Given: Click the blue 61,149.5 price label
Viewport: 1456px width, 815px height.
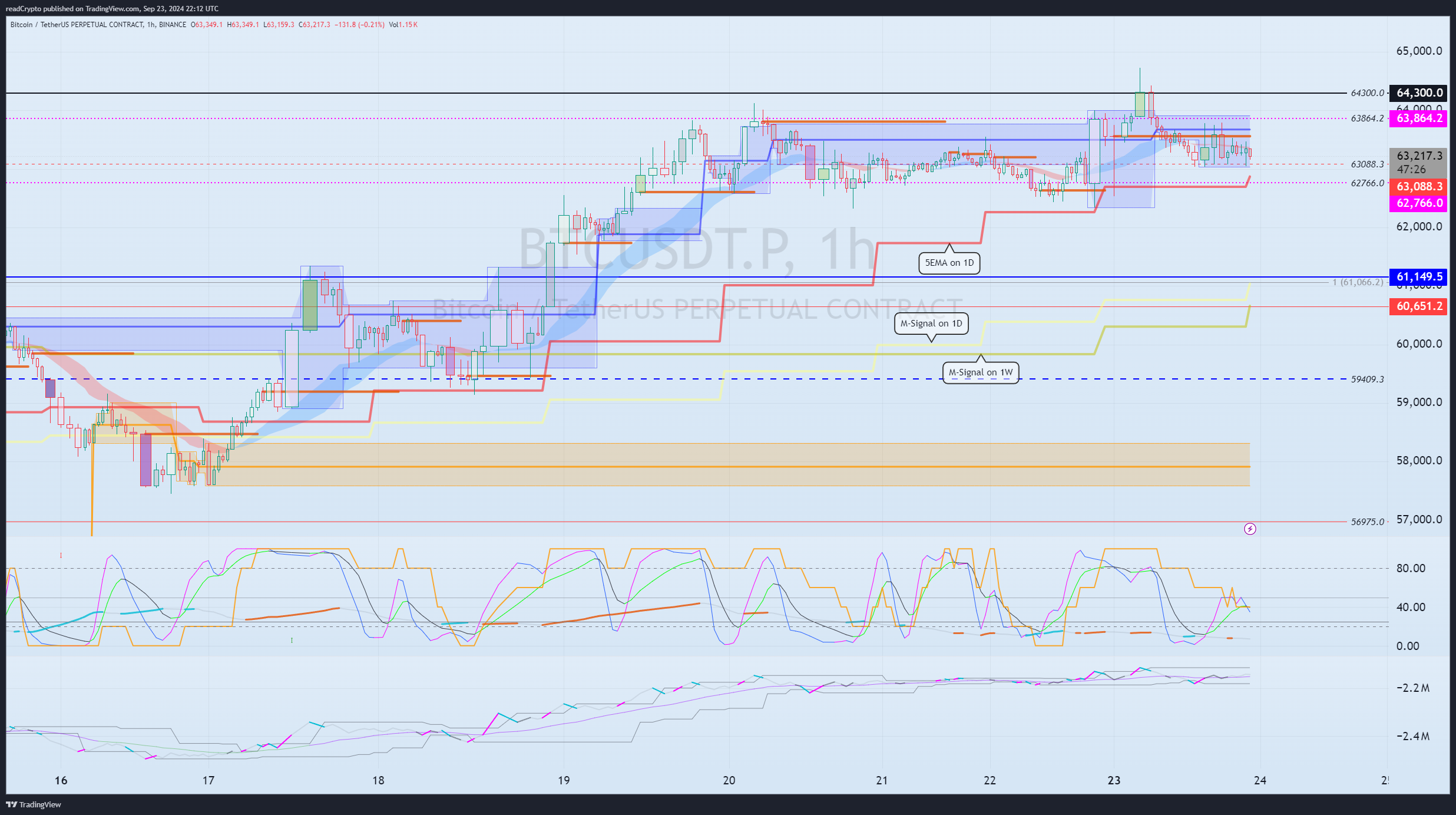Looking at the screenshot, I should pyautogui.click(x=1419, y=276).
